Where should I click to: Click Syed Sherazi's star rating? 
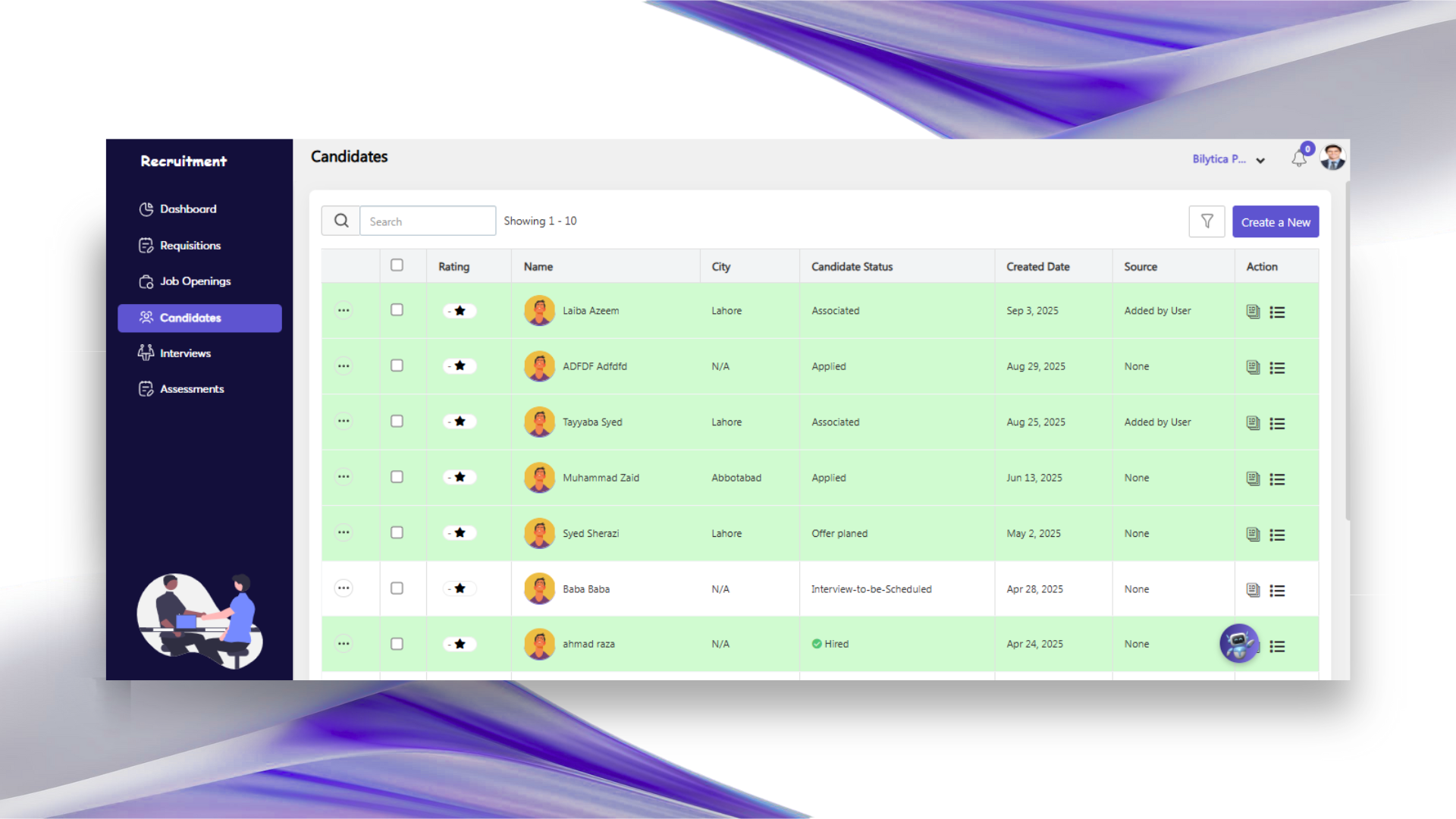tap(460, 533)
